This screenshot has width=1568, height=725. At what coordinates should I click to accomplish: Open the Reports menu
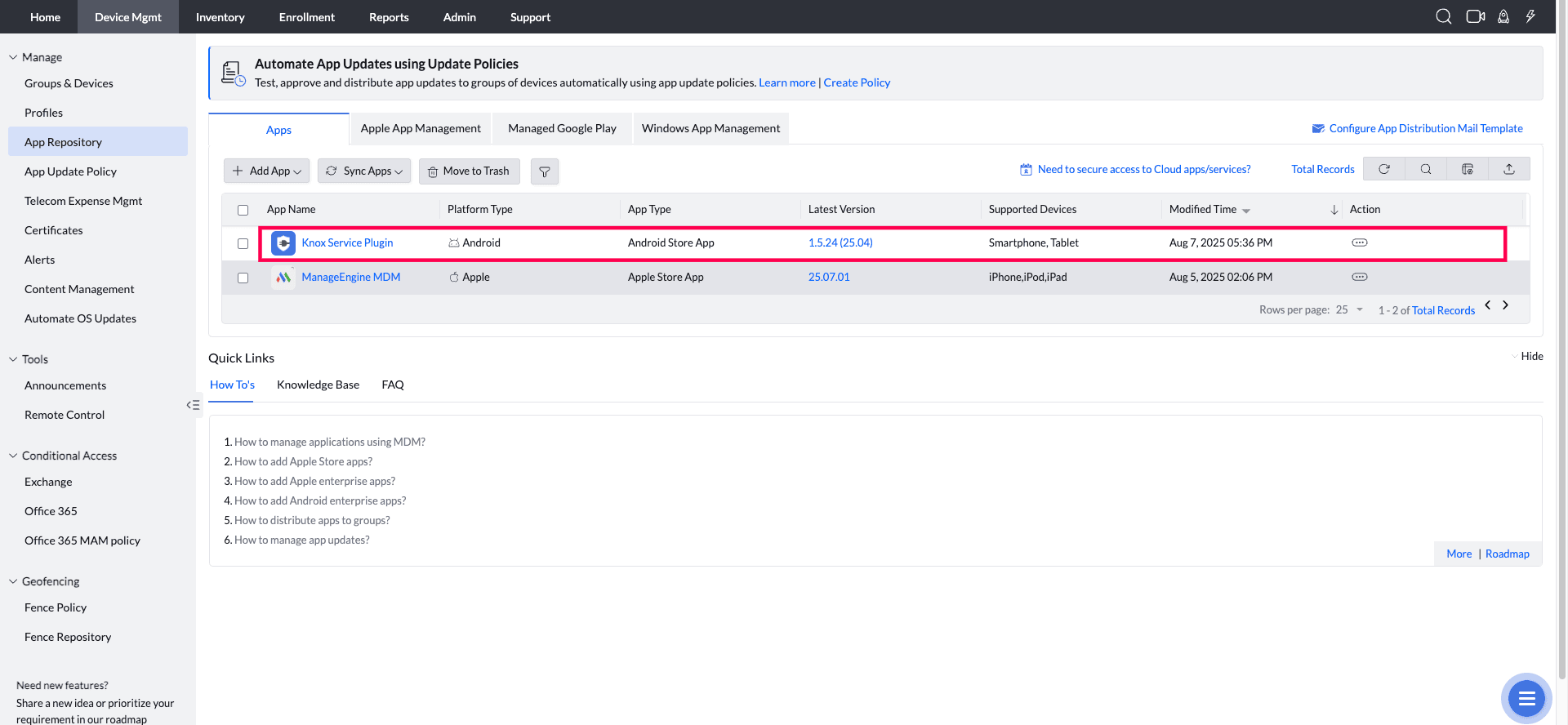click(389, 17)
